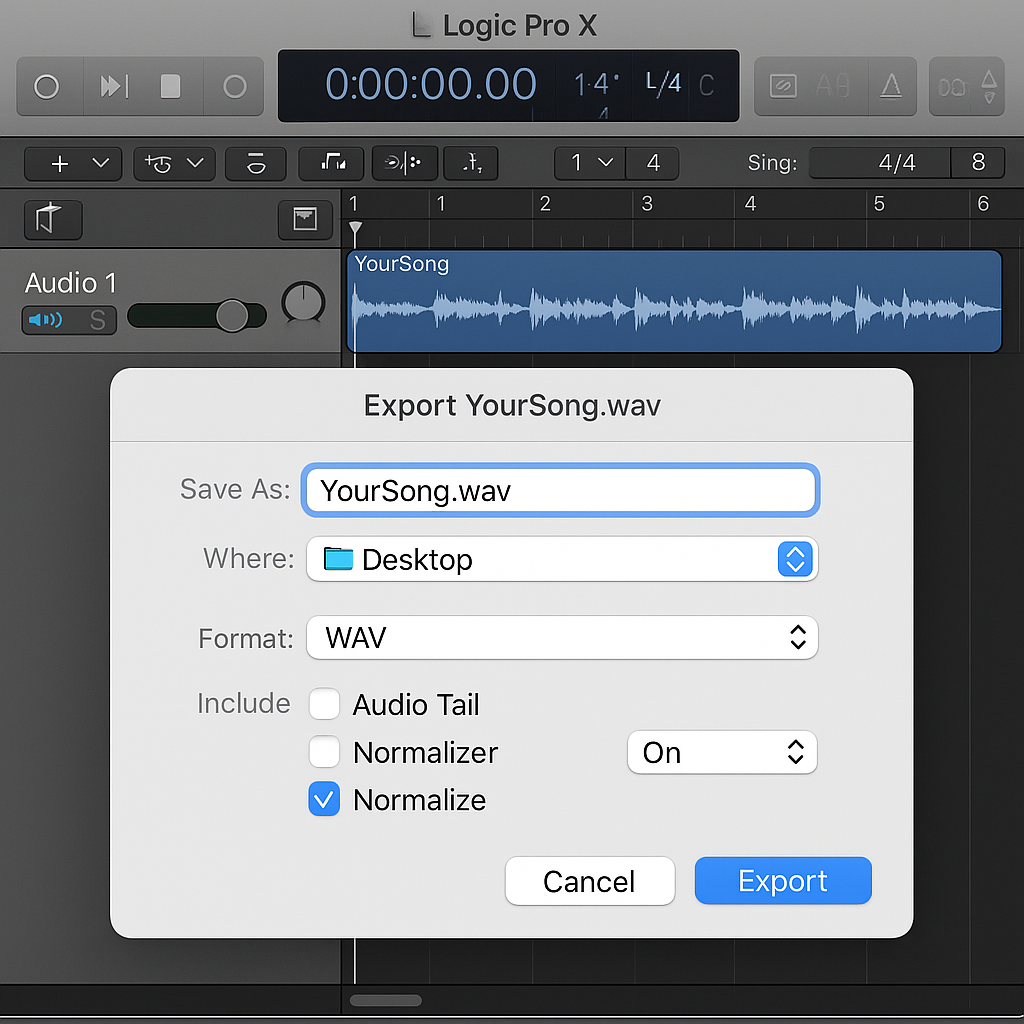
Task: Click the tuner icon at the far top right
Action: pos(989,86)
